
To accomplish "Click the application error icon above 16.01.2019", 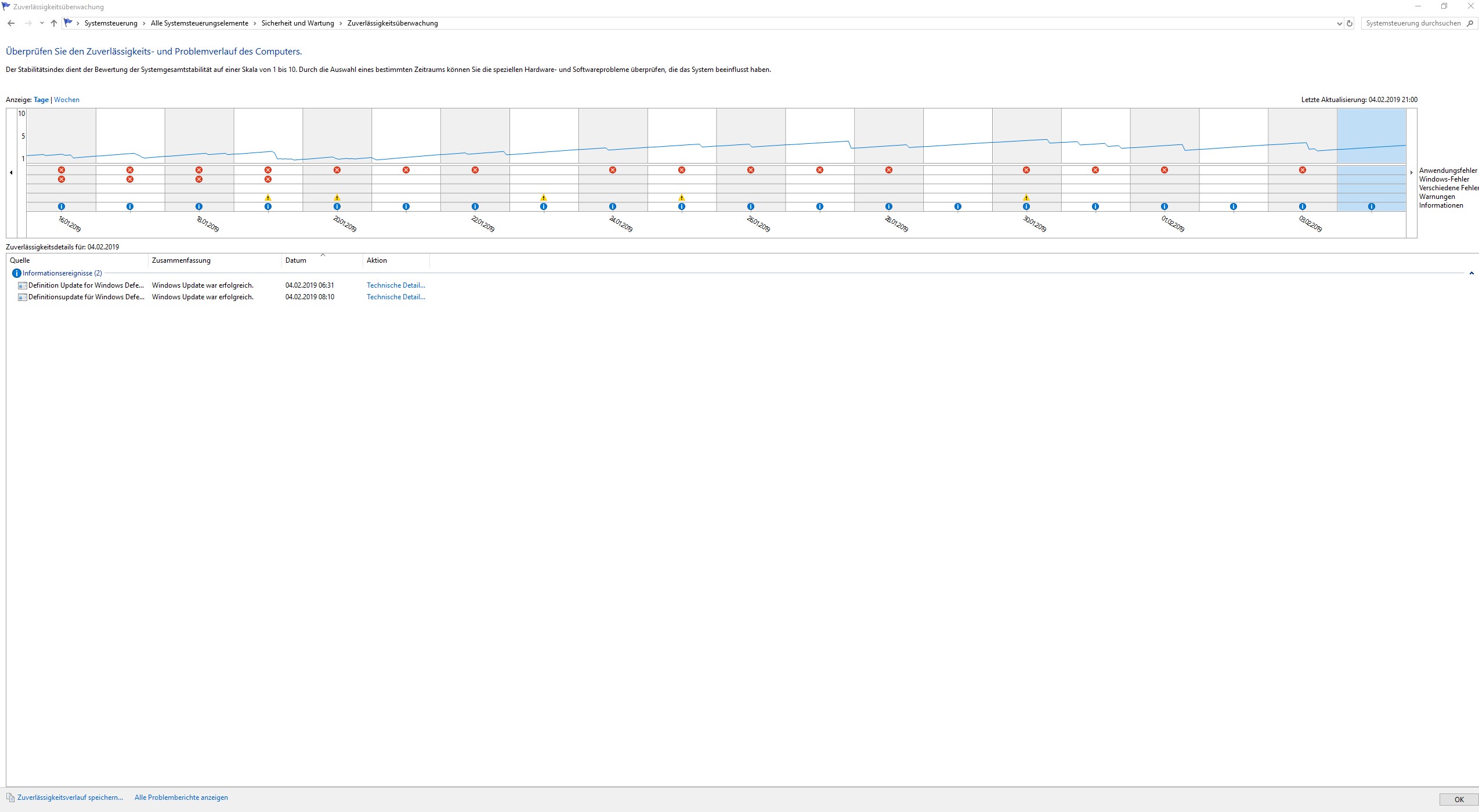I will (x=62, y=170).
